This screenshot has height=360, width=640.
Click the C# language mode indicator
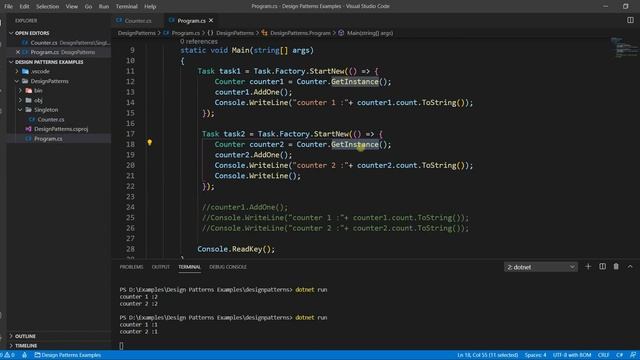tap(619, 355)
